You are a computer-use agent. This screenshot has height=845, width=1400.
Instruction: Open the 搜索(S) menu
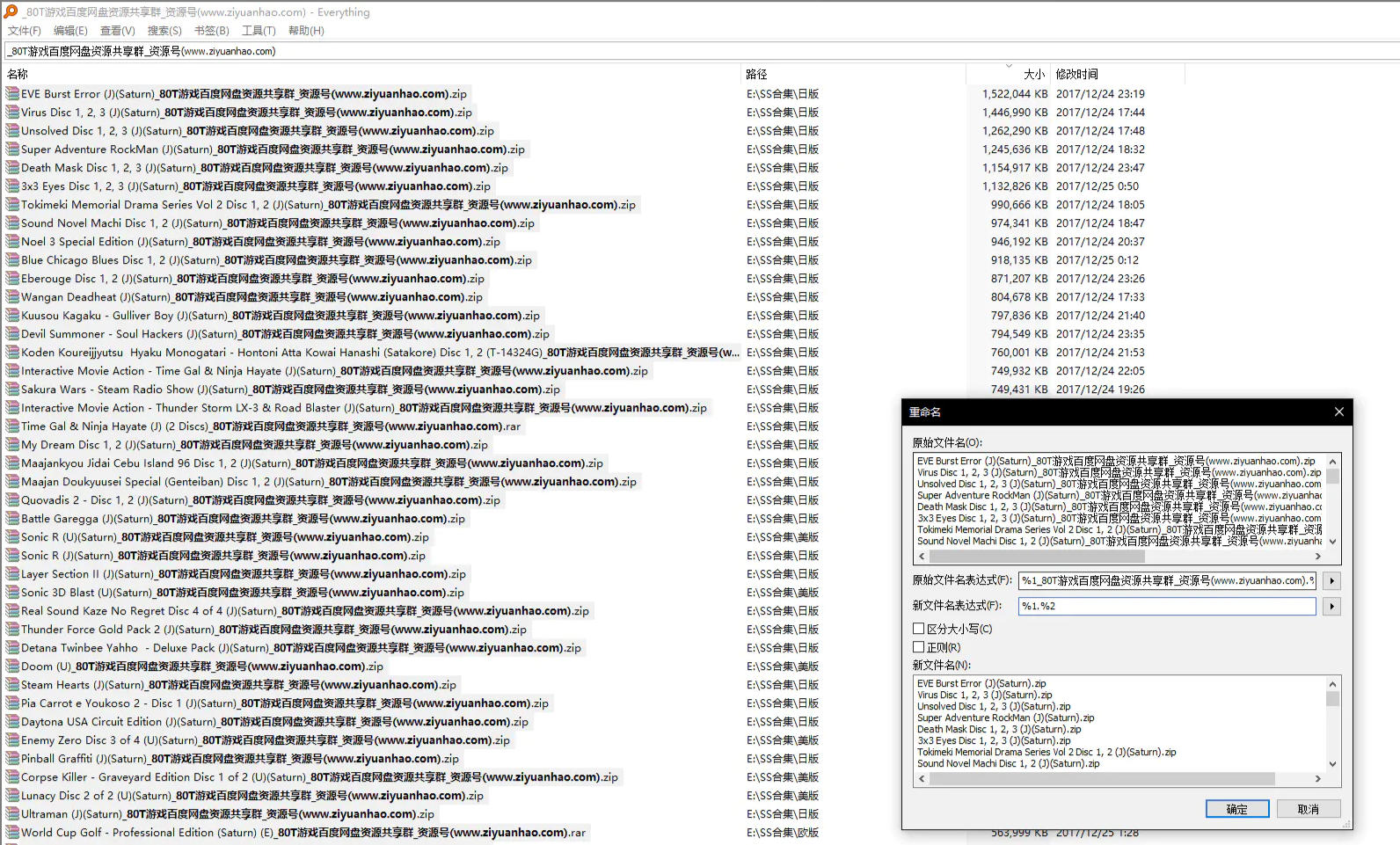point(164,31)
